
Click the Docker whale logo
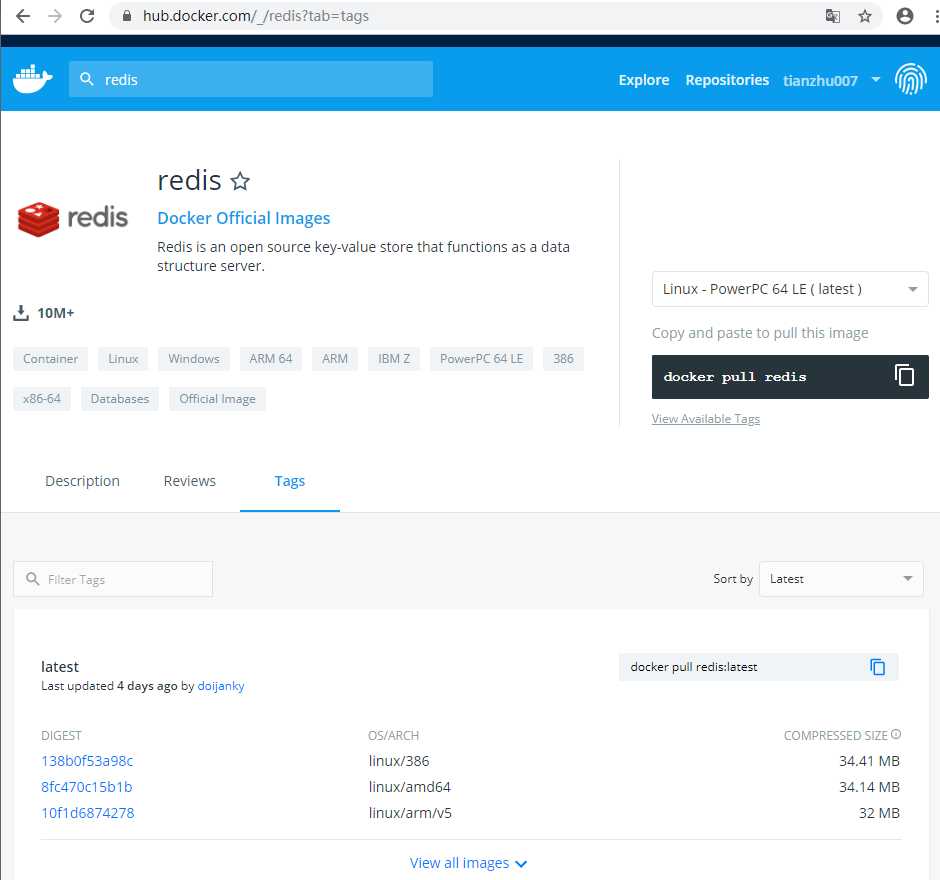point(32,79)
